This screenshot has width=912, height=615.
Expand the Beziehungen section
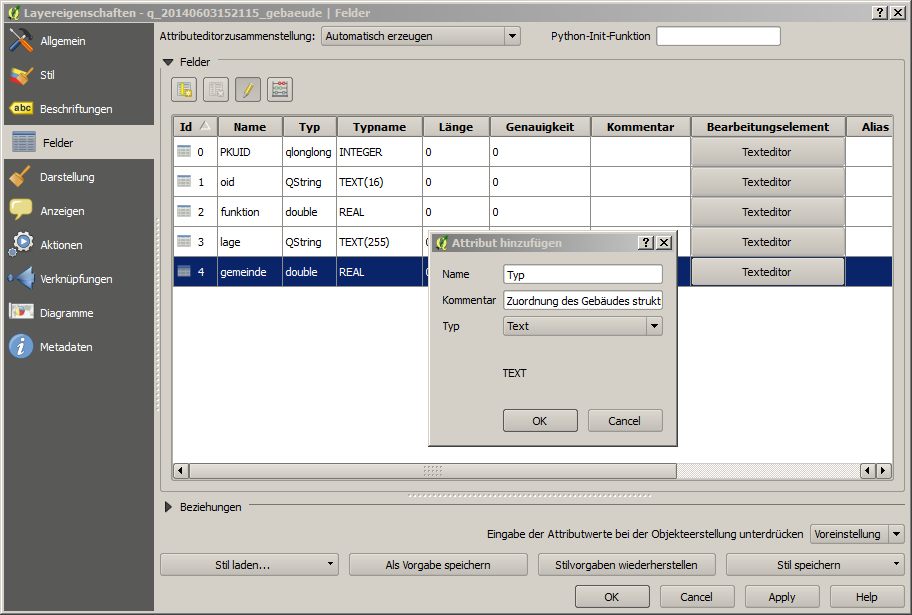click(169, 507)
